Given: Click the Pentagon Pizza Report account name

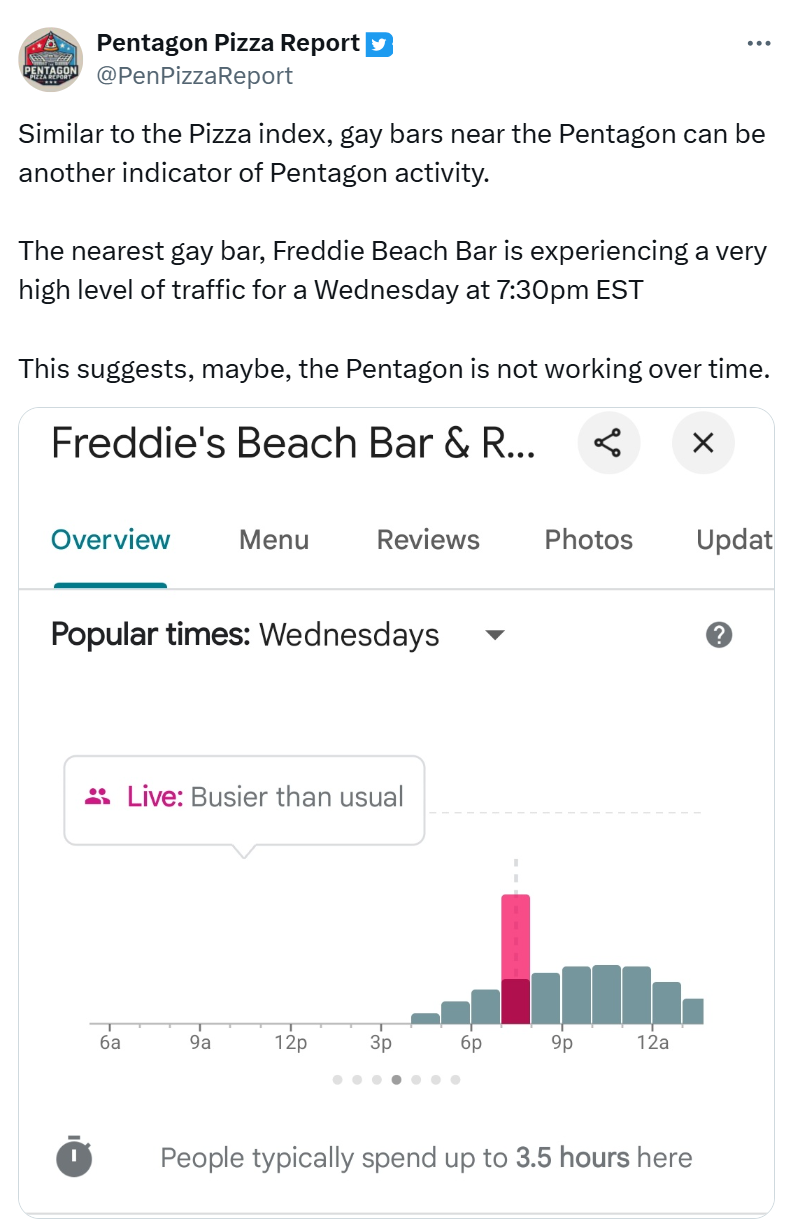Looking at the screenshot, I should [228, 43].
